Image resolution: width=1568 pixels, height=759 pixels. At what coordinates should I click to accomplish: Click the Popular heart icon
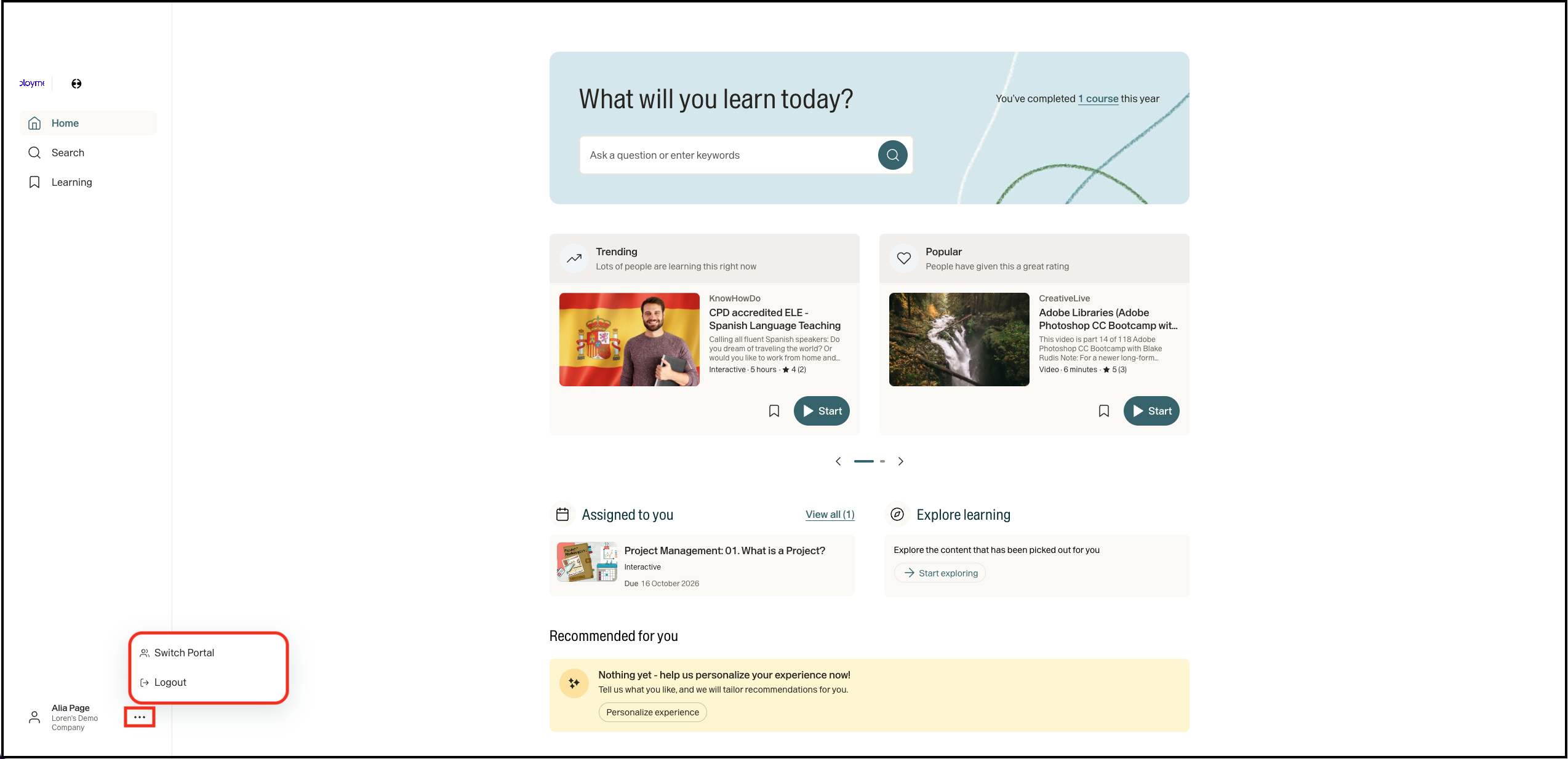(x=904, y=258)
